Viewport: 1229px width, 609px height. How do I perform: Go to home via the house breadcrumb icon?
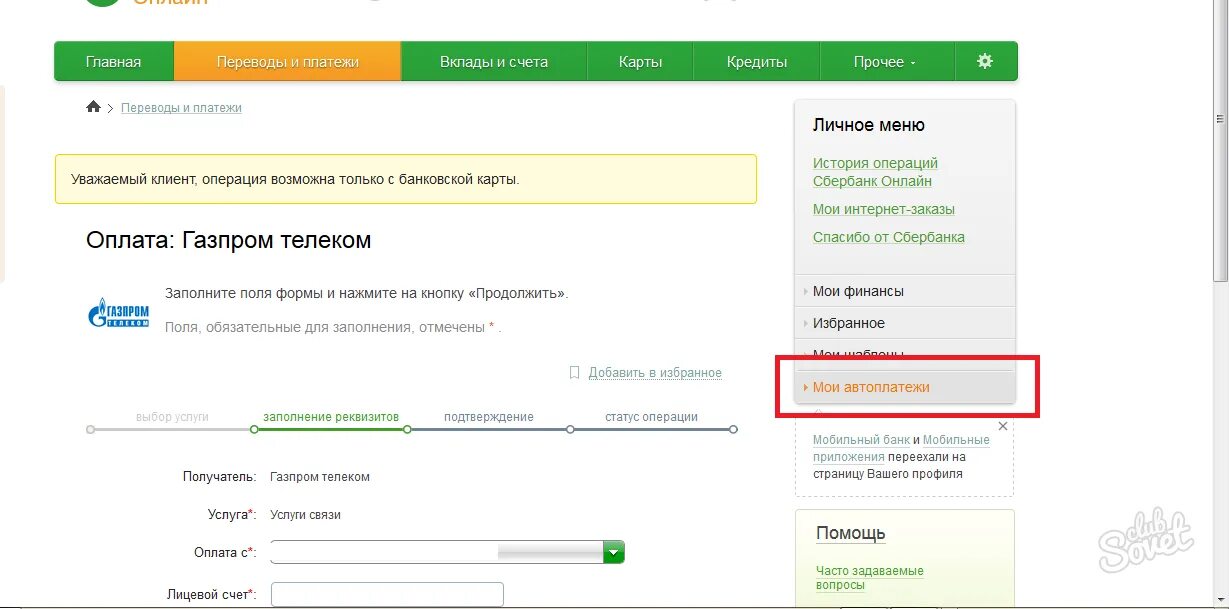pos(94,107)
